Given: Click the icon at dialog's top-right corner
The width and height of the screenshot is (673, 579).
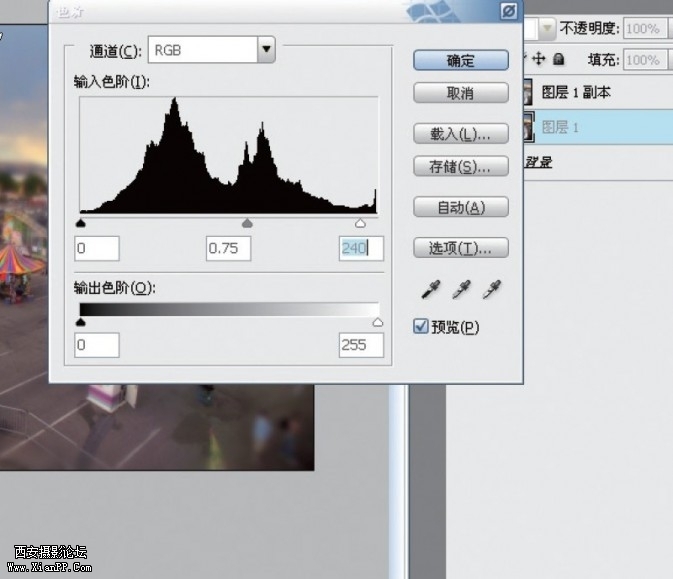Looking at the screenshot, I should [x=509, y=11].
